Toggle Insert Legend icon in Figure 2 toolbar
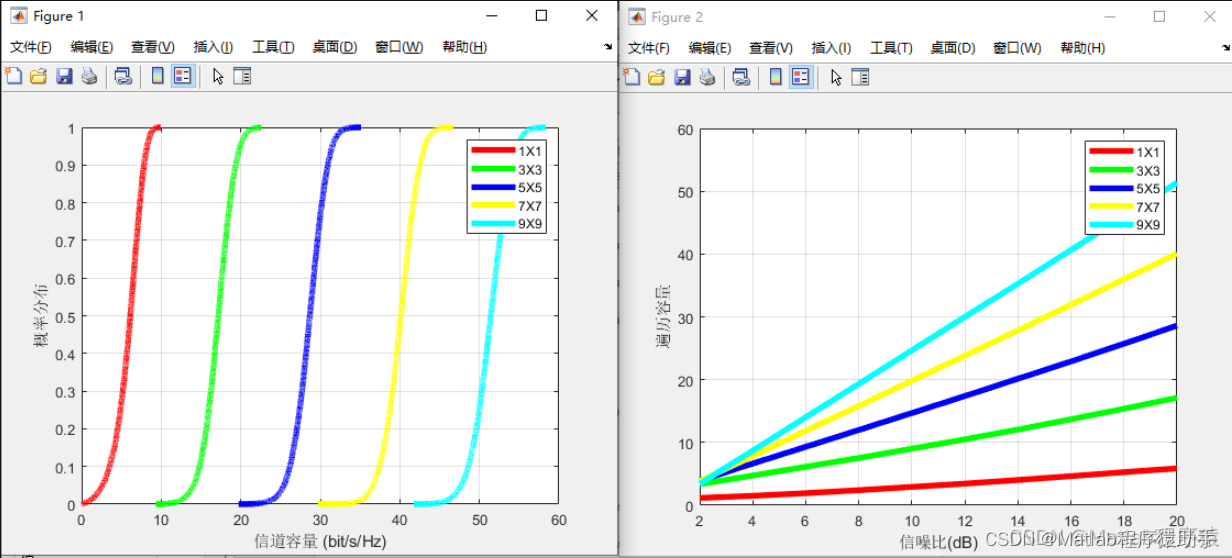 coord(801,77)
